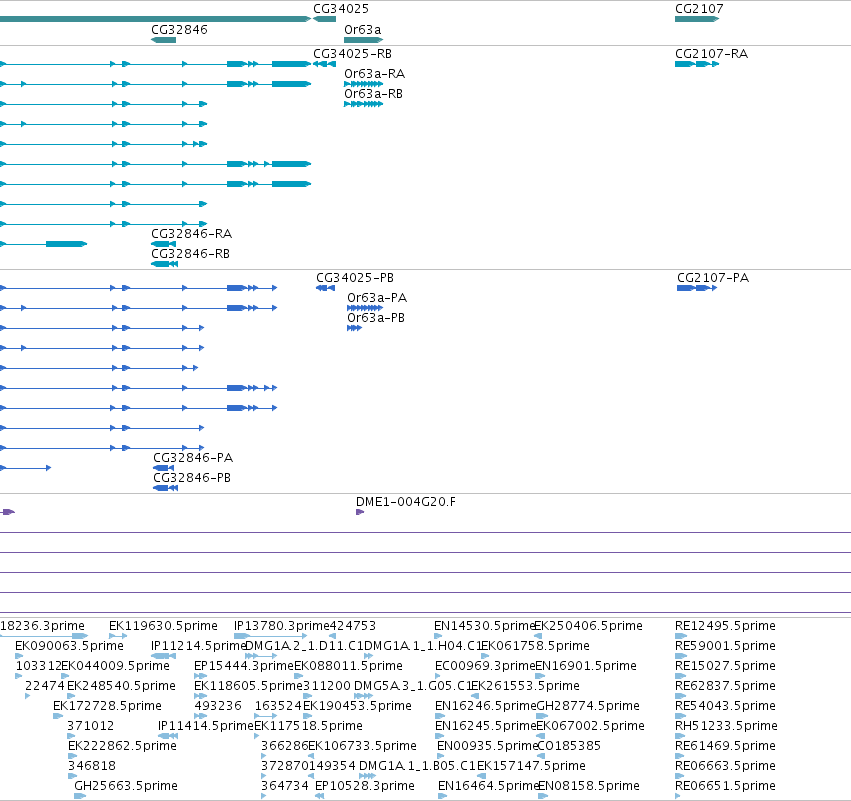Select the Or63a-RA transcript label
Screen dimensions: 851x801
pyautogui.click(x=374, y=74)
